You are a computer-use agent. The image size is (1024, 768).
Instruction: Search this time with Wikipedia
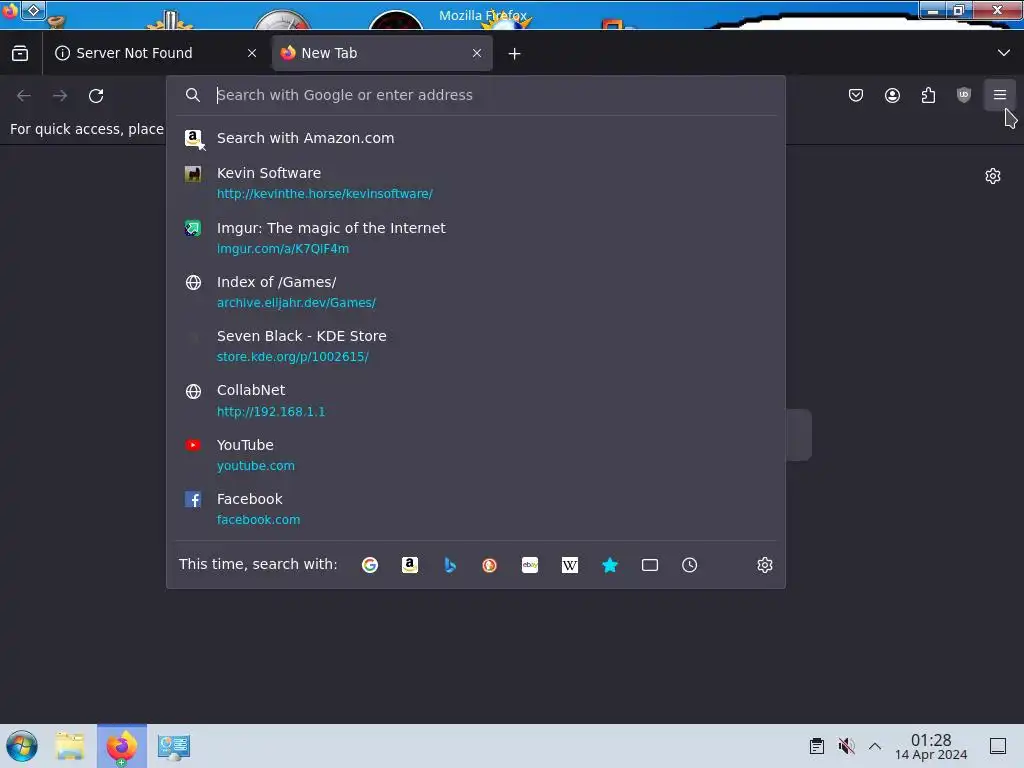point(569,565)
